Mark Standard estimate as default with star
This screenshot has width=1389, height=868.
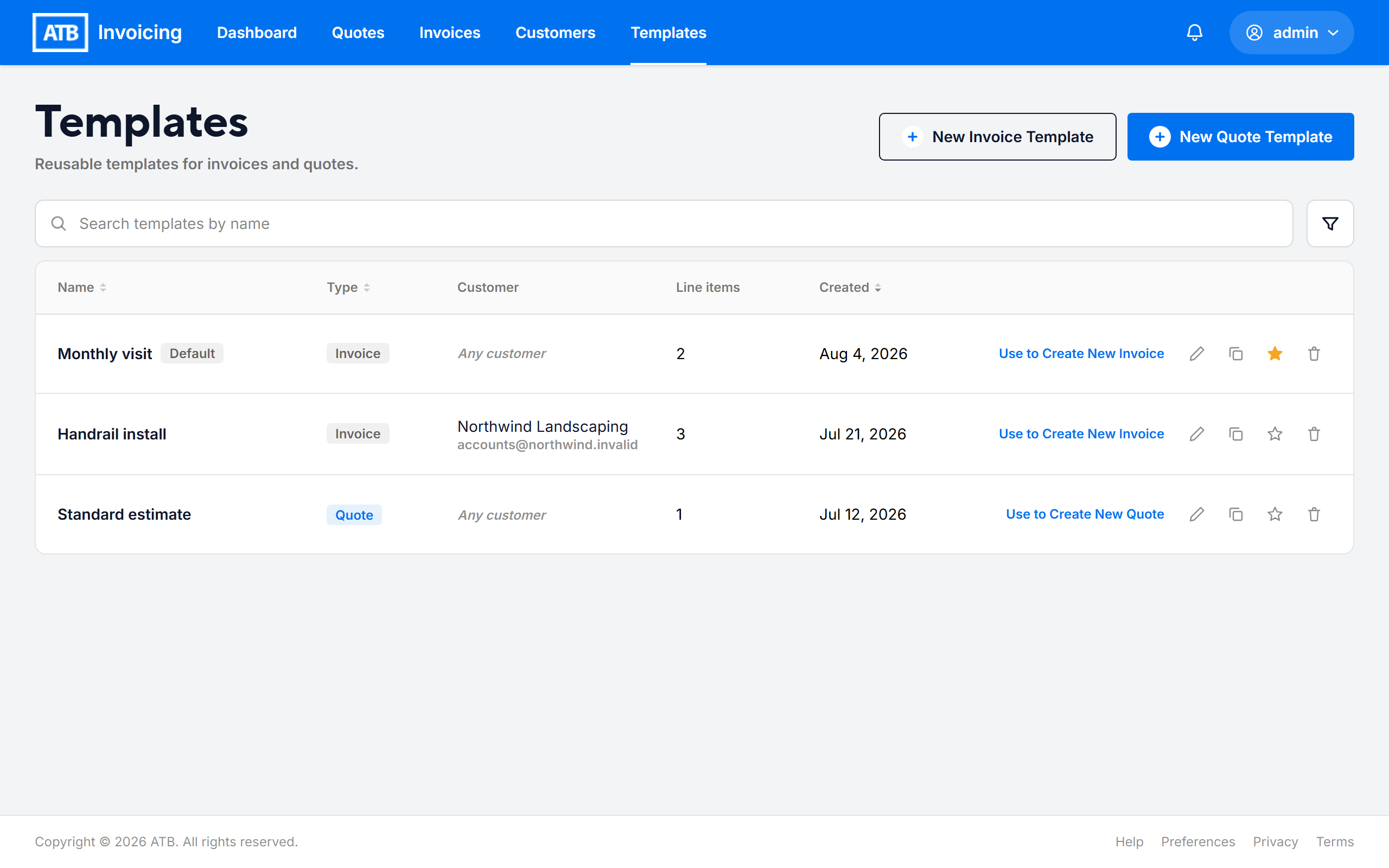(x=1275, y=514)
